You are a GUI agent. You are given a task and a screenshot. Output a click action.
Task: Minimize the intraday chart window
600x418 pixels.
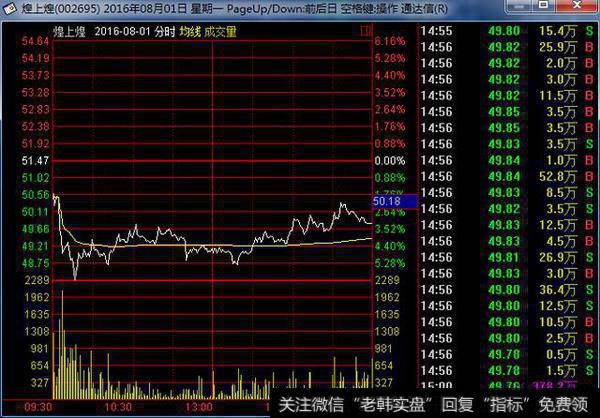(x=518, y=5)
